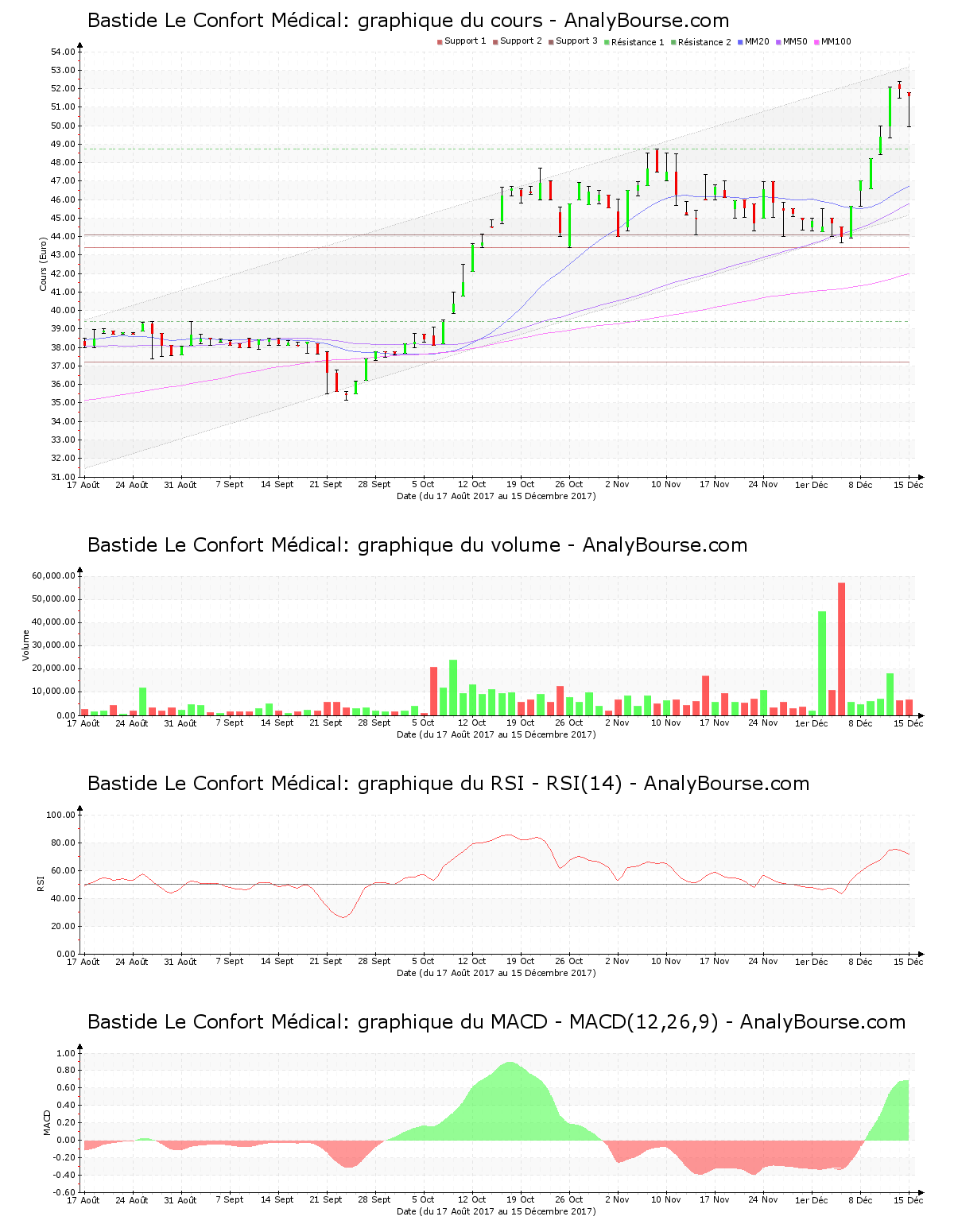This screenshot has width=954, height=1232.
Task: Click the date range caption under price chart
Action: click(x=496, y=496)
